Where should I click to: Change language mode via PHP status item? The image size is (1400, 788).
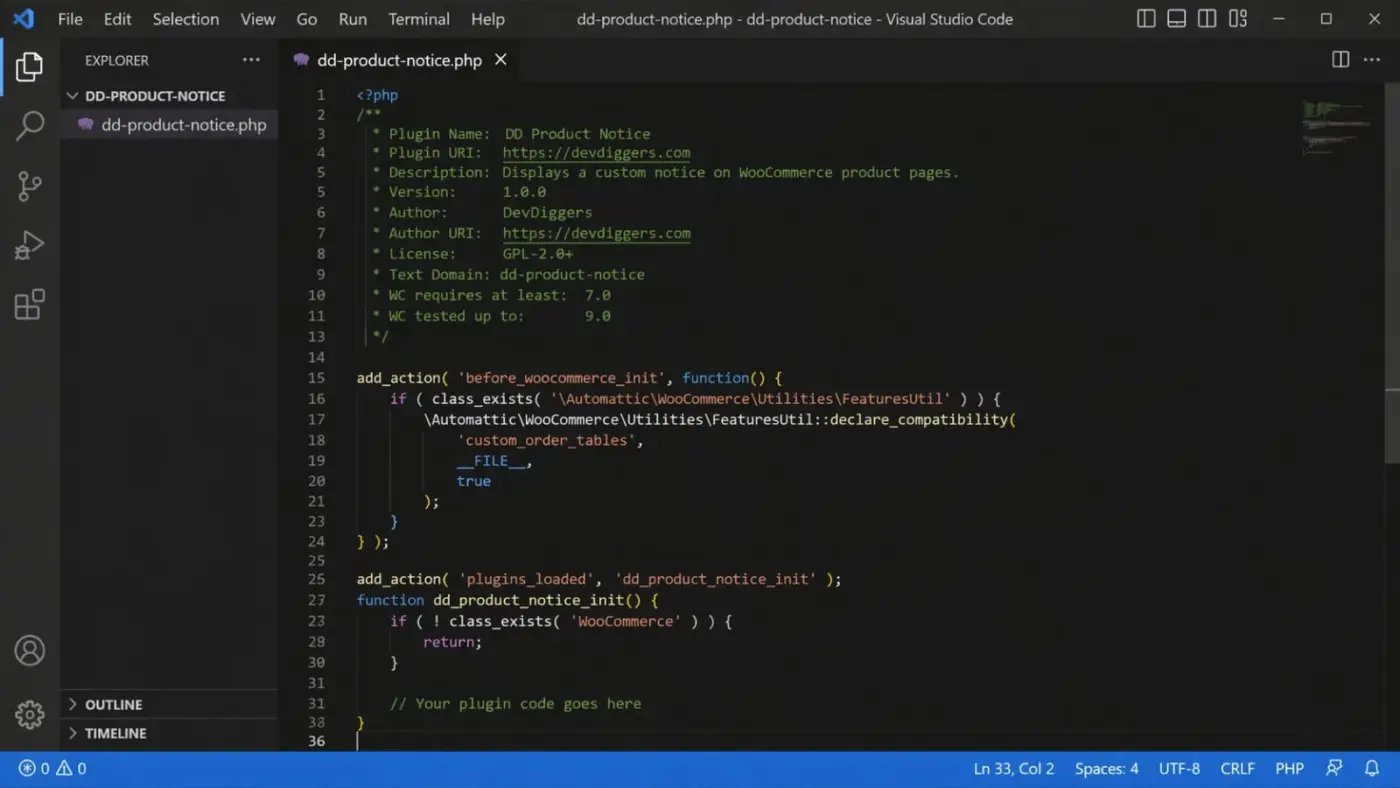point(1289,769)
